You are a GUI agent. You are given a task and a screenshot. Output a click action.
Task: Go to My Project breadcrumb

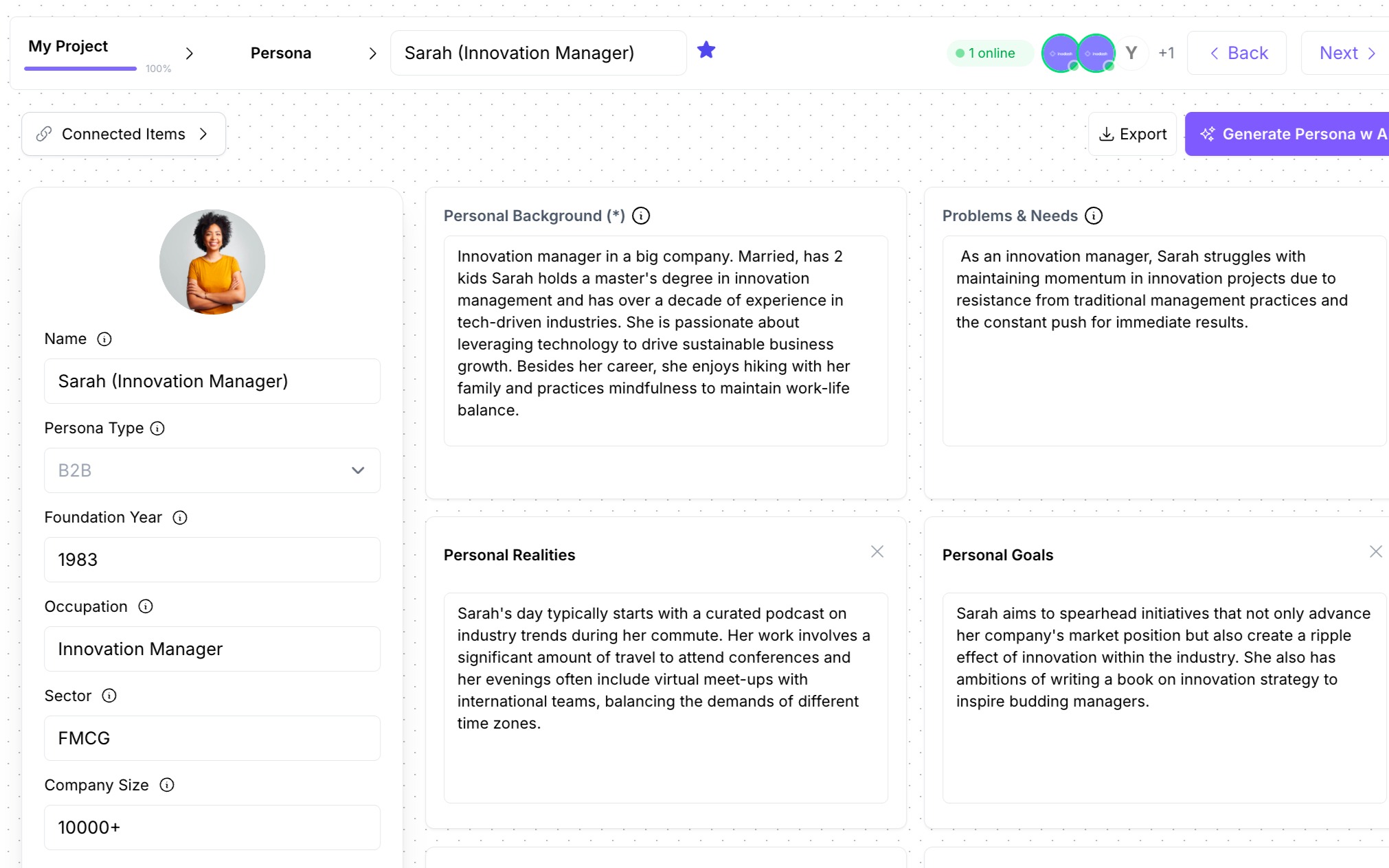point(68,46)
